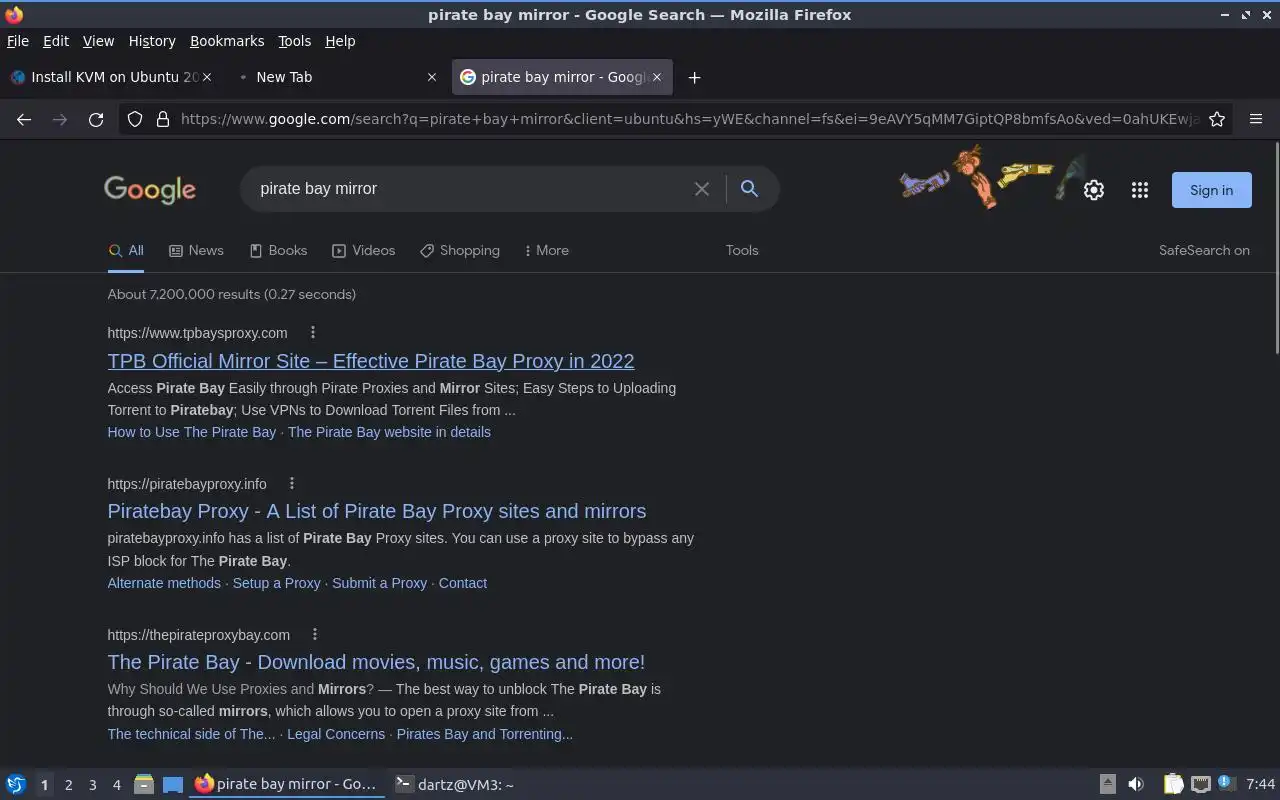Open the Help menu
The height and width of the screenshot is (800, 1280).
340,41
